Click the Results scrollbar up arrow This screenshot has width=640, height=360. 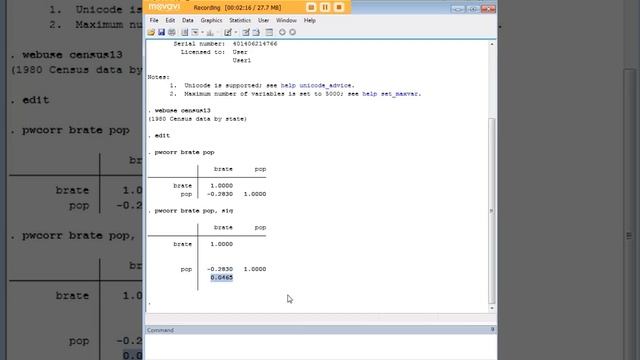click(x=492, y=44)
